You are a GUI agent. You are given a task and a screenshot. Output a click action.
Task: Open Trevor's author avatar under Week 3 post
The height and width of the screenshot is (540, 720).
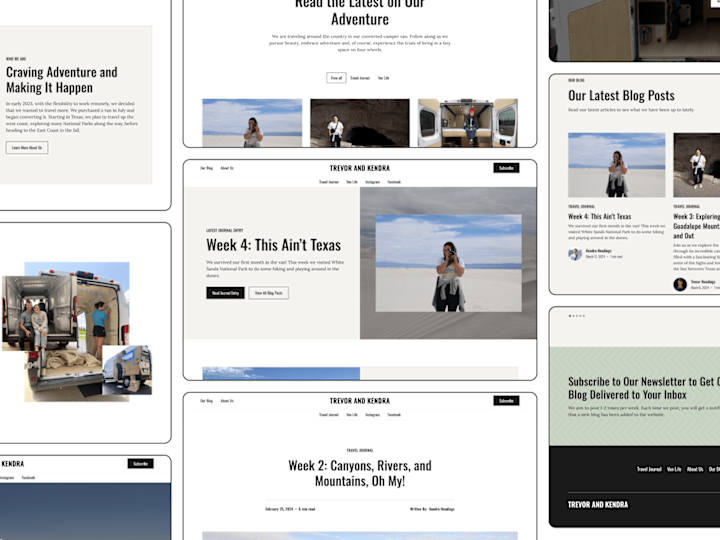[x=680, y=284]
